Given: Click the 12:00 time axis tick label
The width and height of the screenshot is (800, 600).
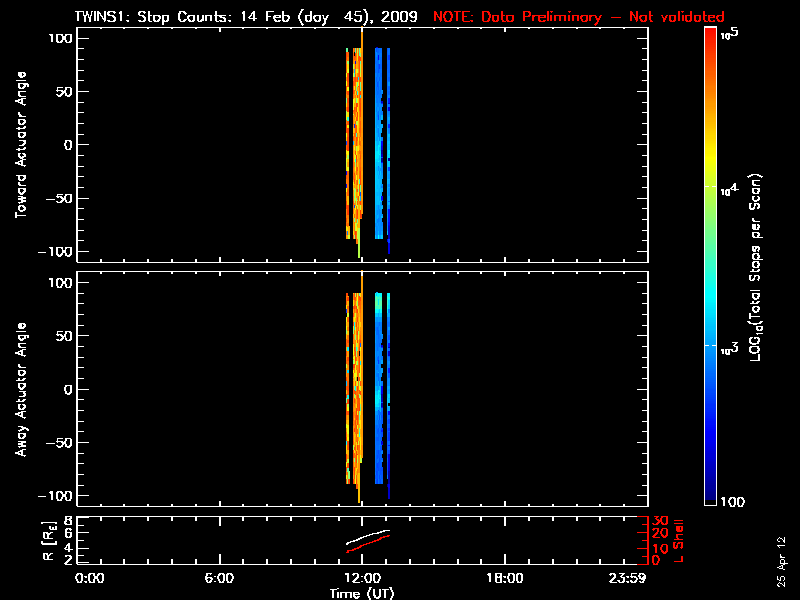Looking at the screenshot, I should point(361,579).
